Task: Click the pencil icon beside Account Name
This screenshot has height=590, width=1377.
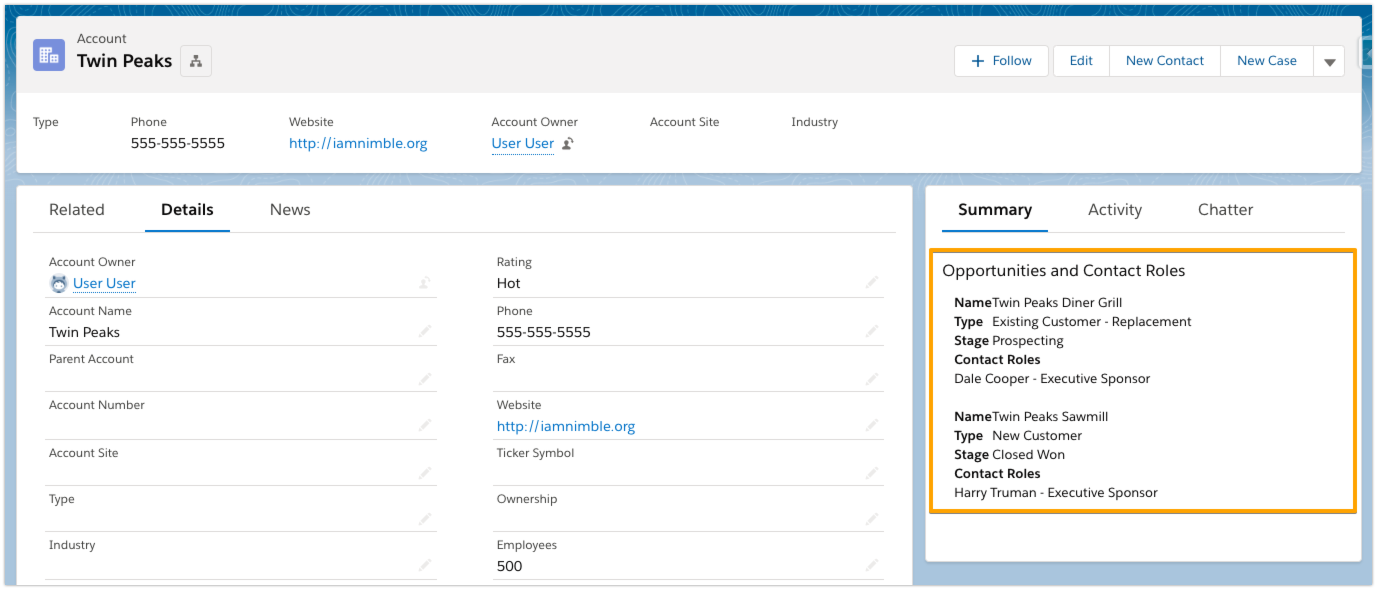Action: pos(426,331)
